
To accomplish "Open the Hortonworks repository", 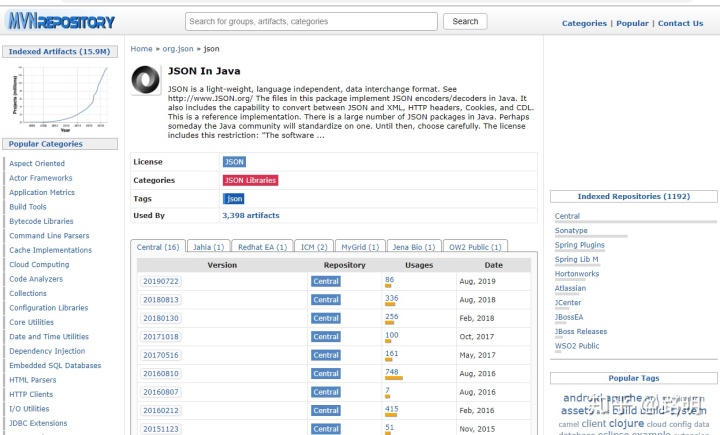I will click(577, 273).
